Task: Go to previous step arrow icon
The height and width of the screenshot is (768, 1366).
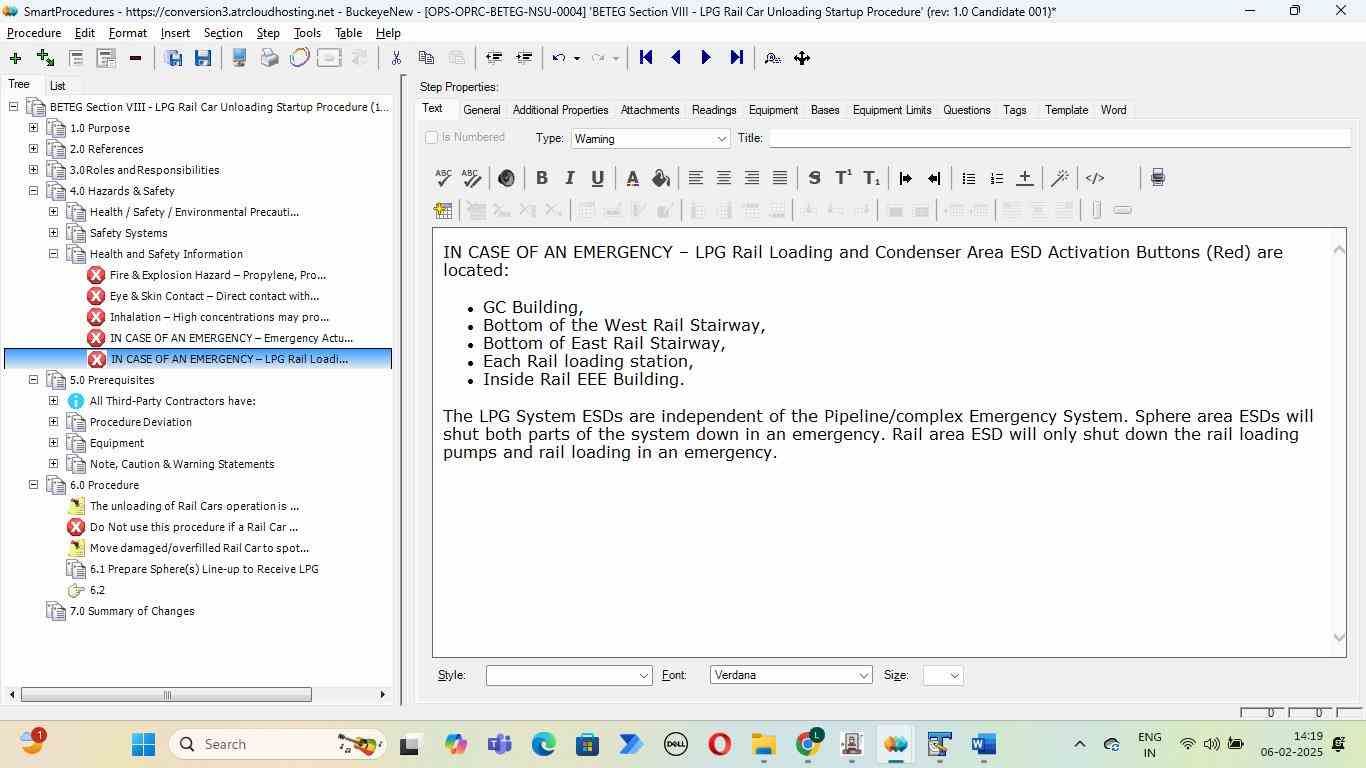Action: tap(676, 58)
